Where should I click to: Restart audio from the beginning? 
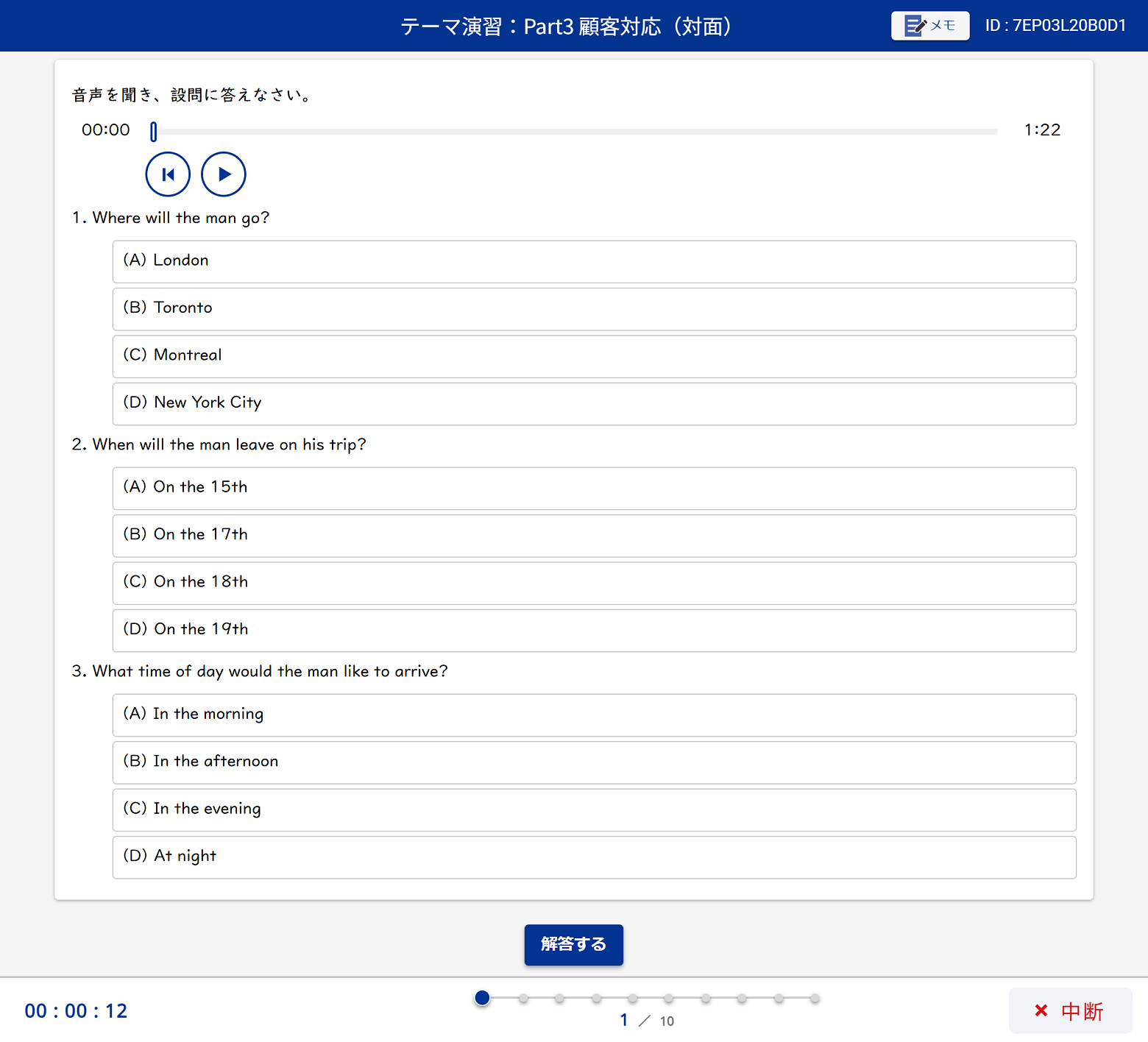tap(168, 174)
